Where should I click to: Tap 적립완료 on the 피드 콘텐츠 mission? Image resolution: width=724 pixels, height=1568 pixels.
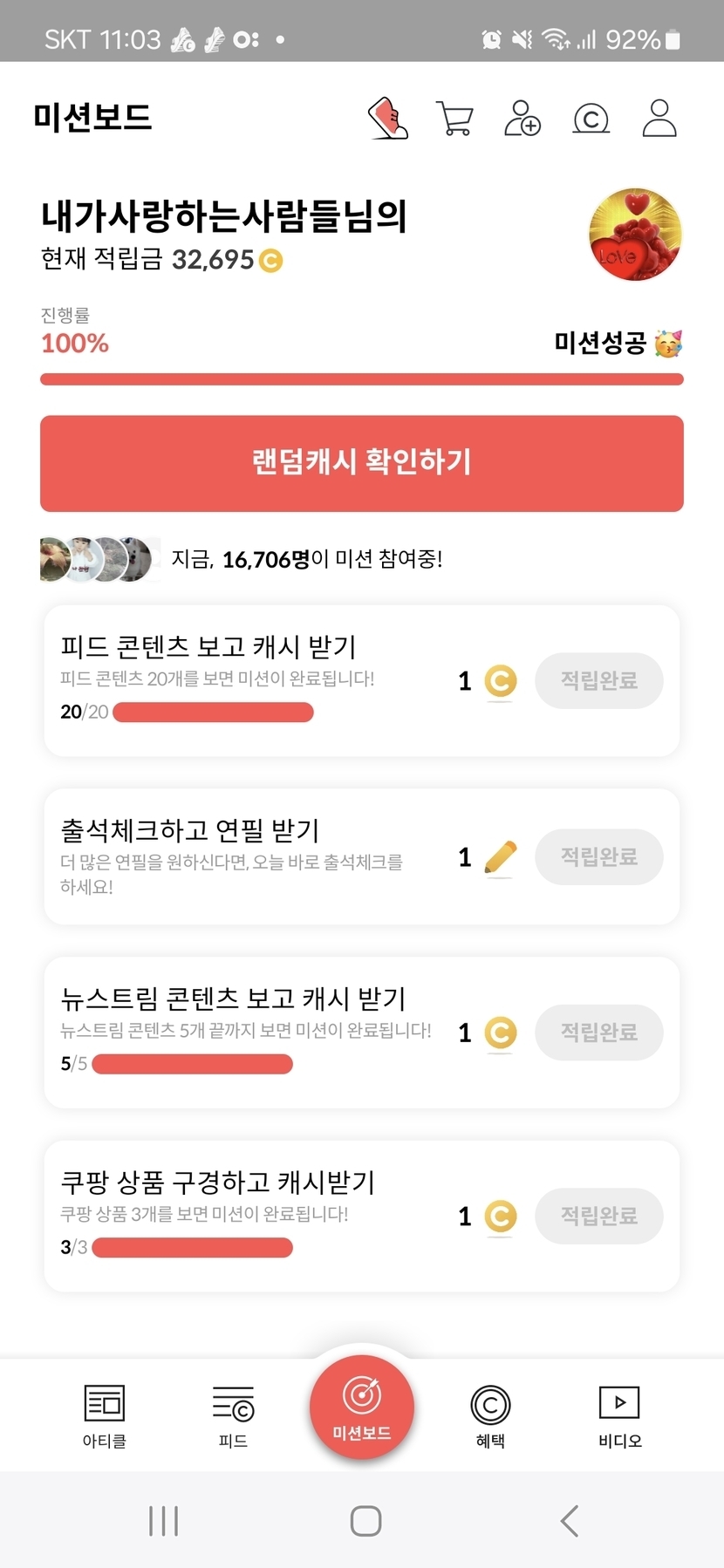pyautogui.click(x=598, y=680)
